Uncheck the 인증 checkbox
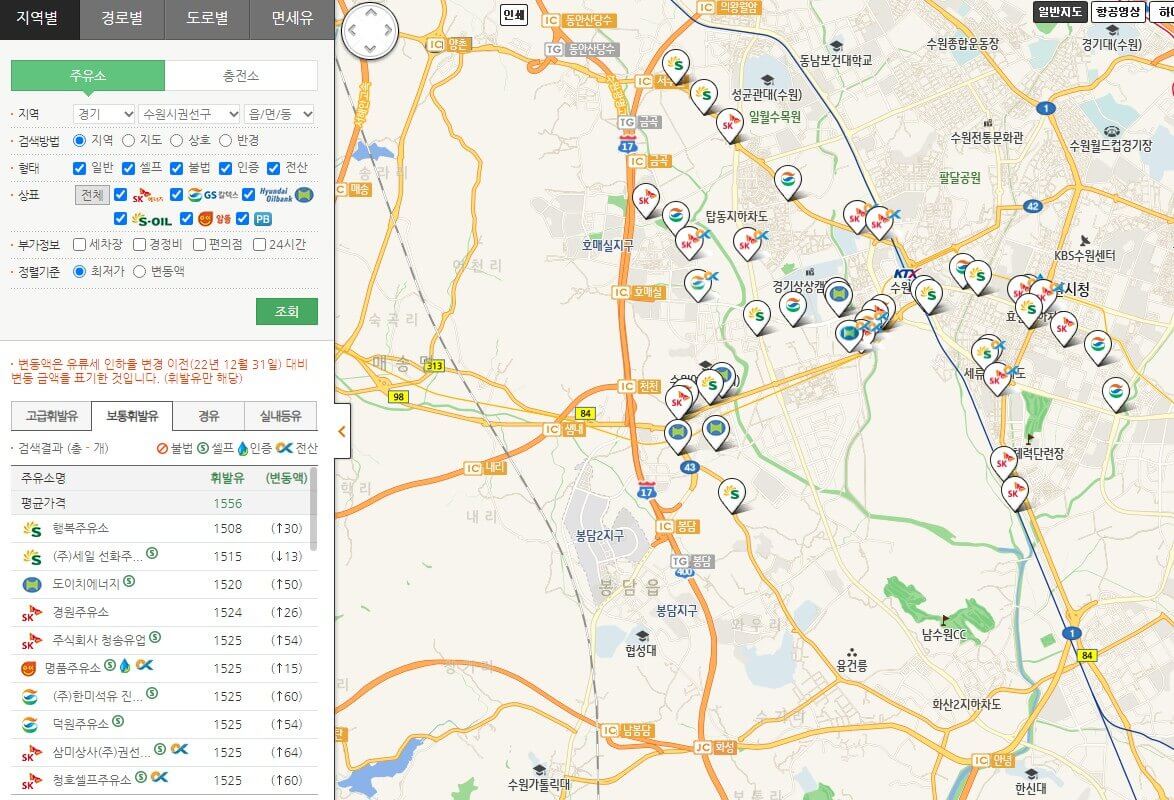 pos(225,168)
